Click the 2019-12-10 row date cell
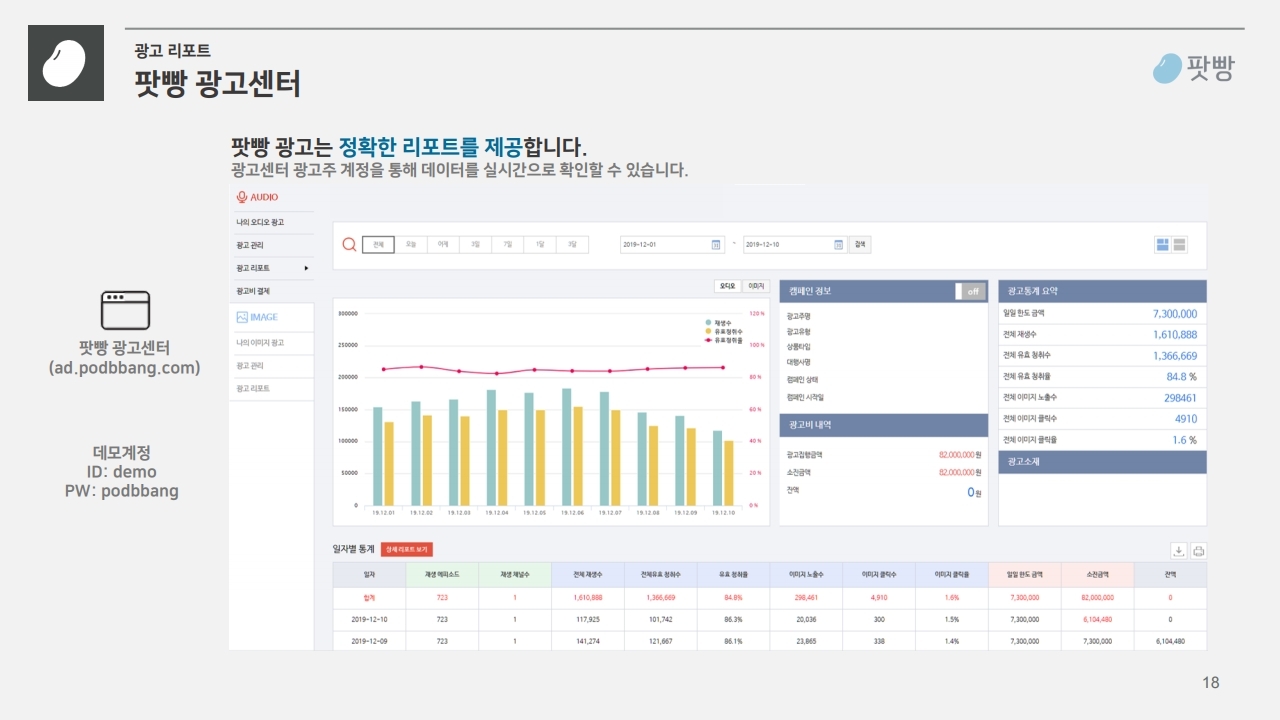The image size is (1280, 720). tap(369, 619)
